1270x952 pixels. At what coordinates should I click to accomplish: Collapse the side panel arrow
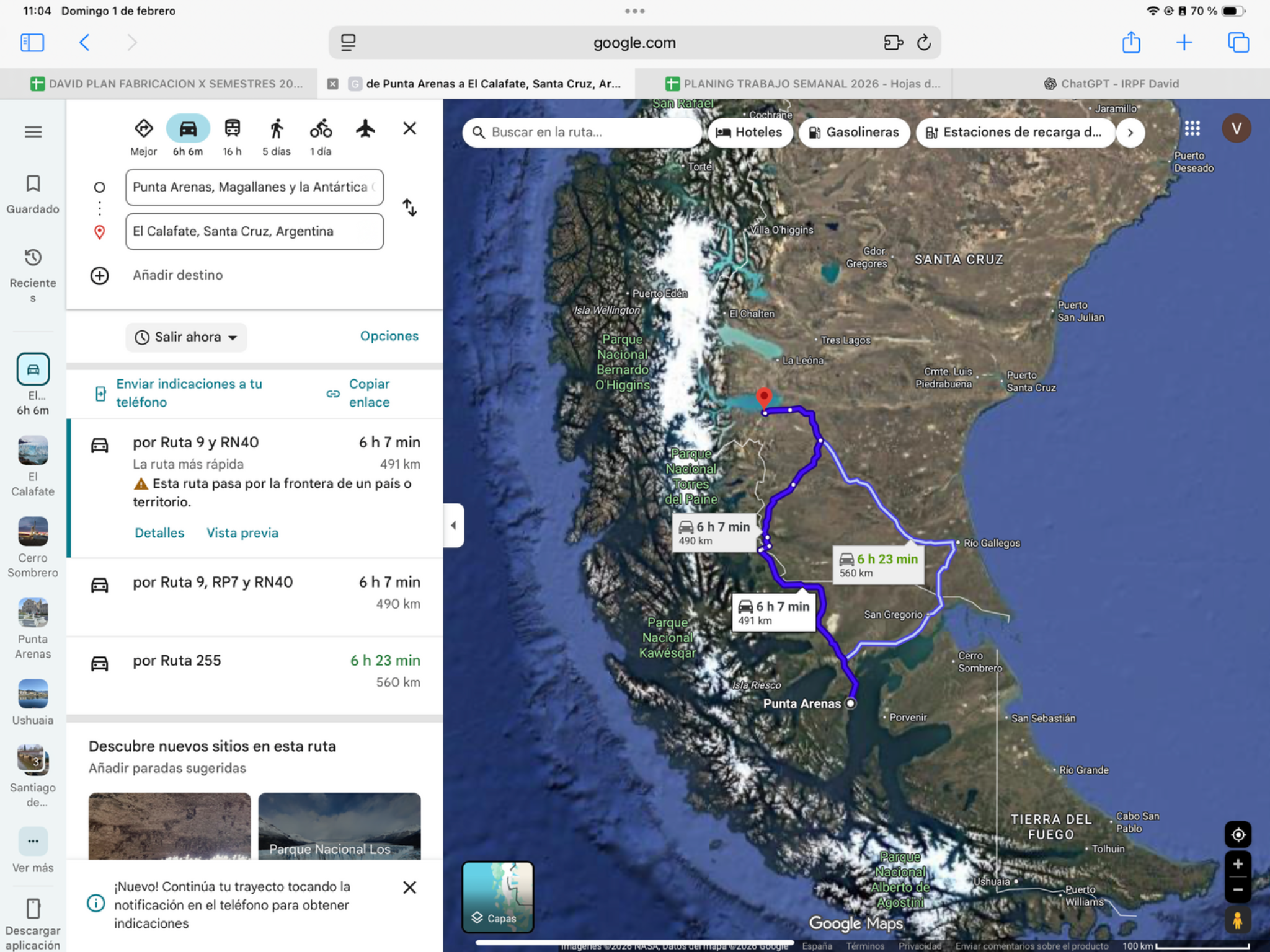click(454, 526)
